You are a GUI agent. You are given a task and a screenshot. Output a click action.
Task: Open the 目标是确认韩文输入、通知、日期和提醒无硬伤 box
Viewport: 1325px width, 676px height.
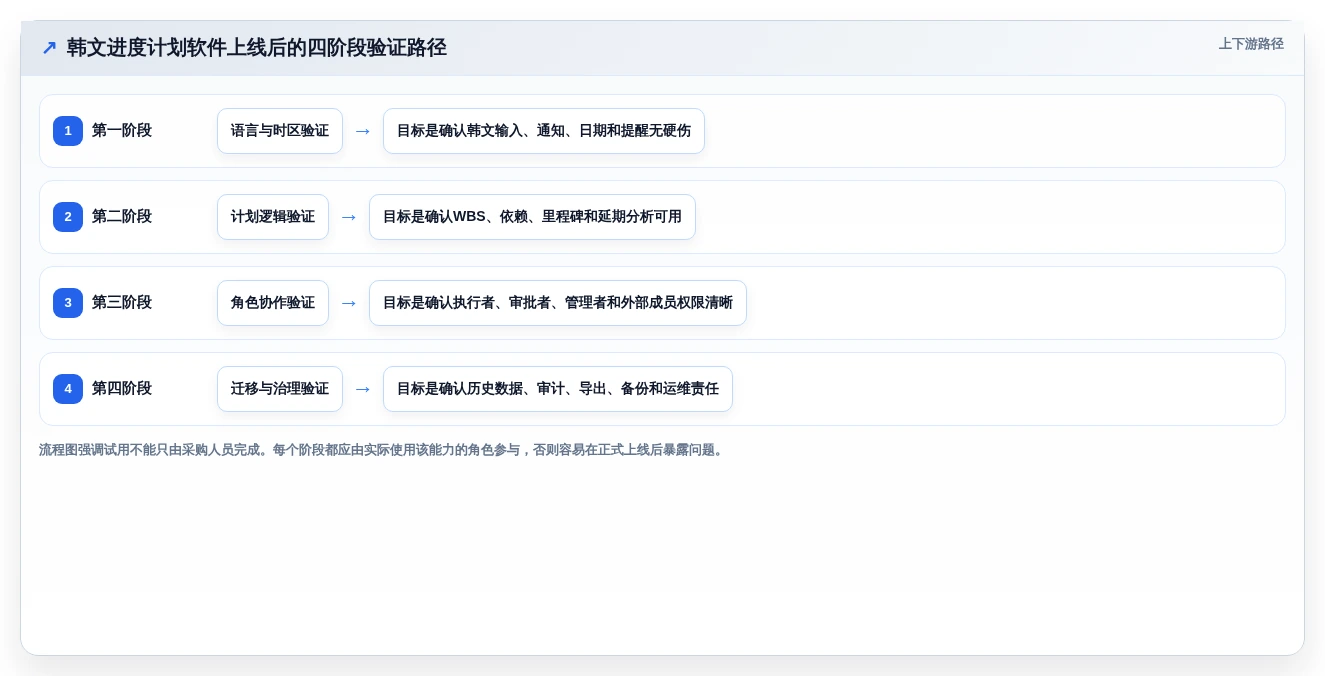click(x=544, y=131)
